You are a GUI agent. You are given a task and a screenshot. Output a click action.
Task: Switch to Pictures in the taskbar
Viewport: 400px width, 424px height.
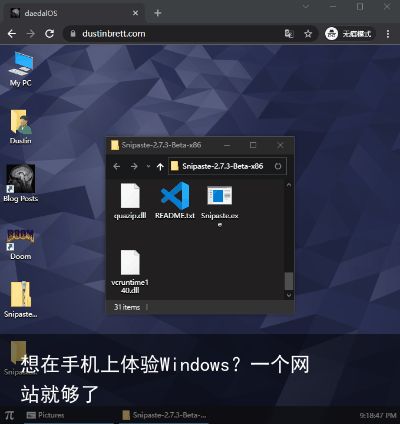(x=68, y=415)
